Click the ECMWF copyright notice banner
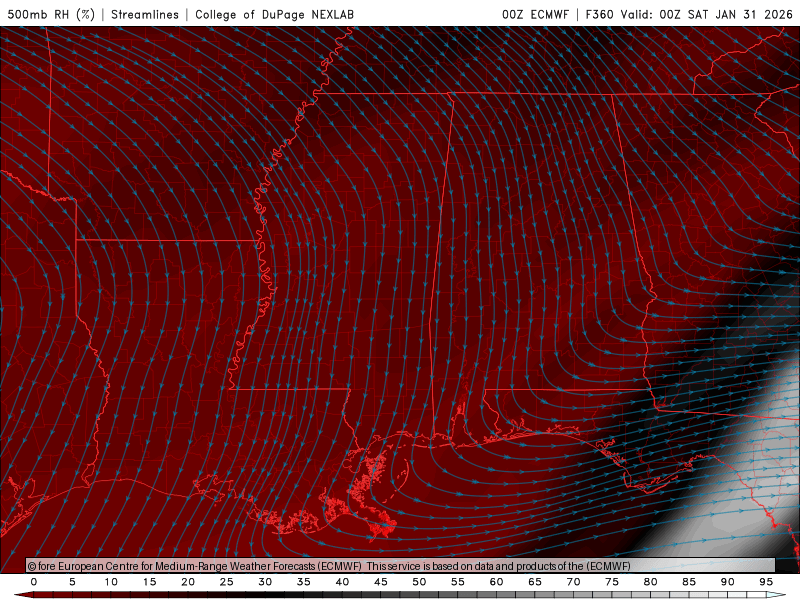 [x=401, y=565]
